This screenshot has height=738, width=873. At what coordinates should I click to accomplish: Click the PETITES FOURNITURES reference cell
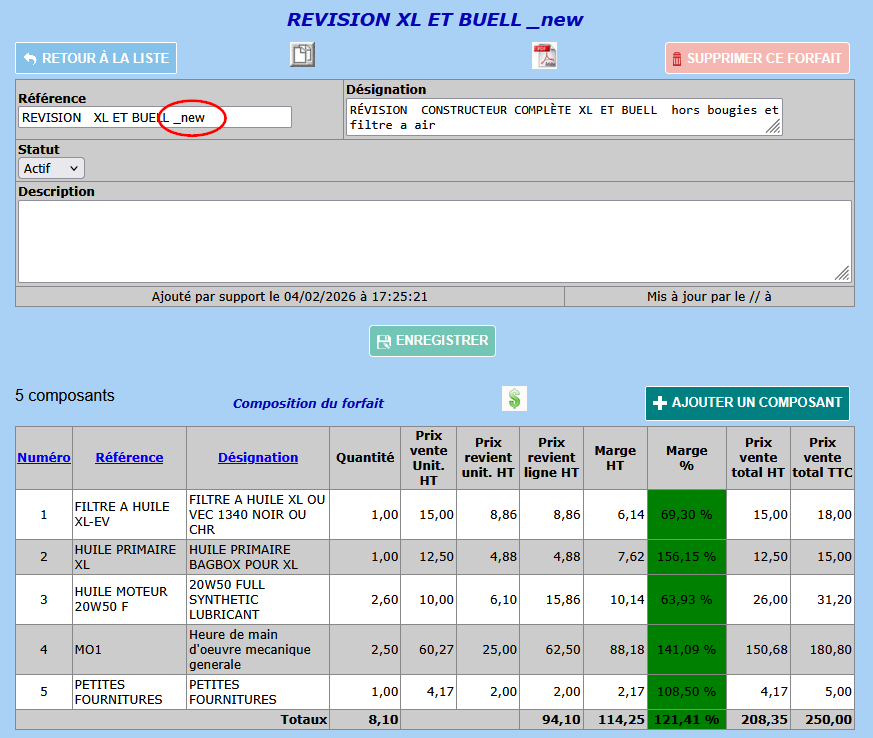point(118,692)
